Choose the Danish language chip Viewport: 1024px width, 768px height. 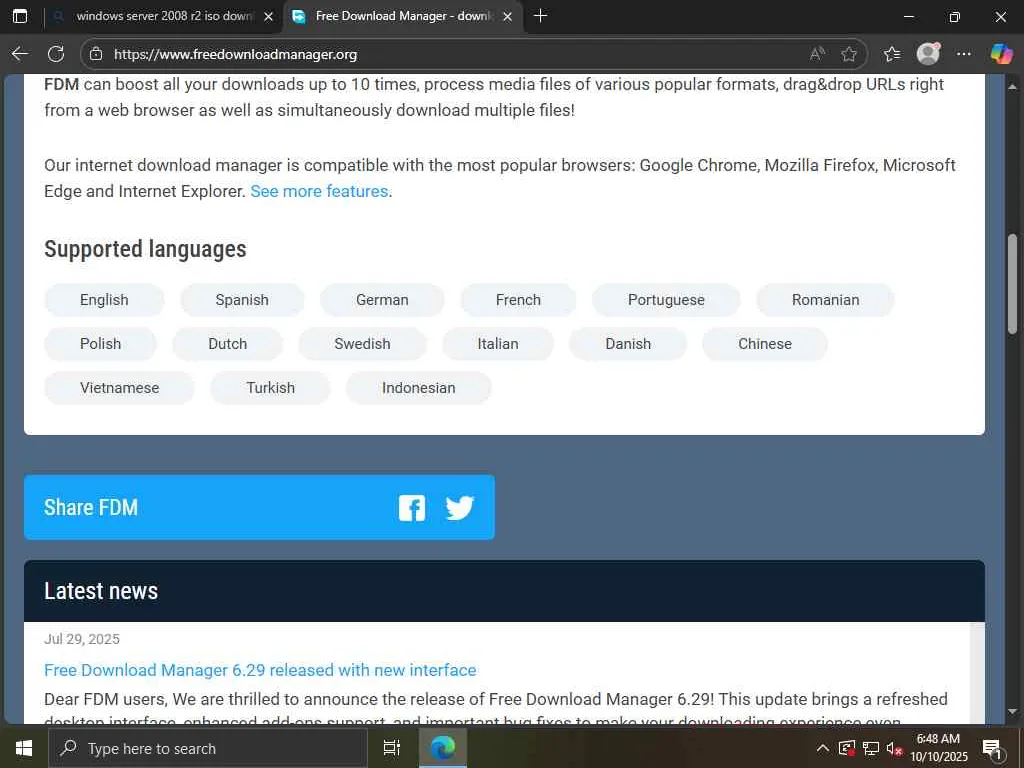tap(628, 344)
